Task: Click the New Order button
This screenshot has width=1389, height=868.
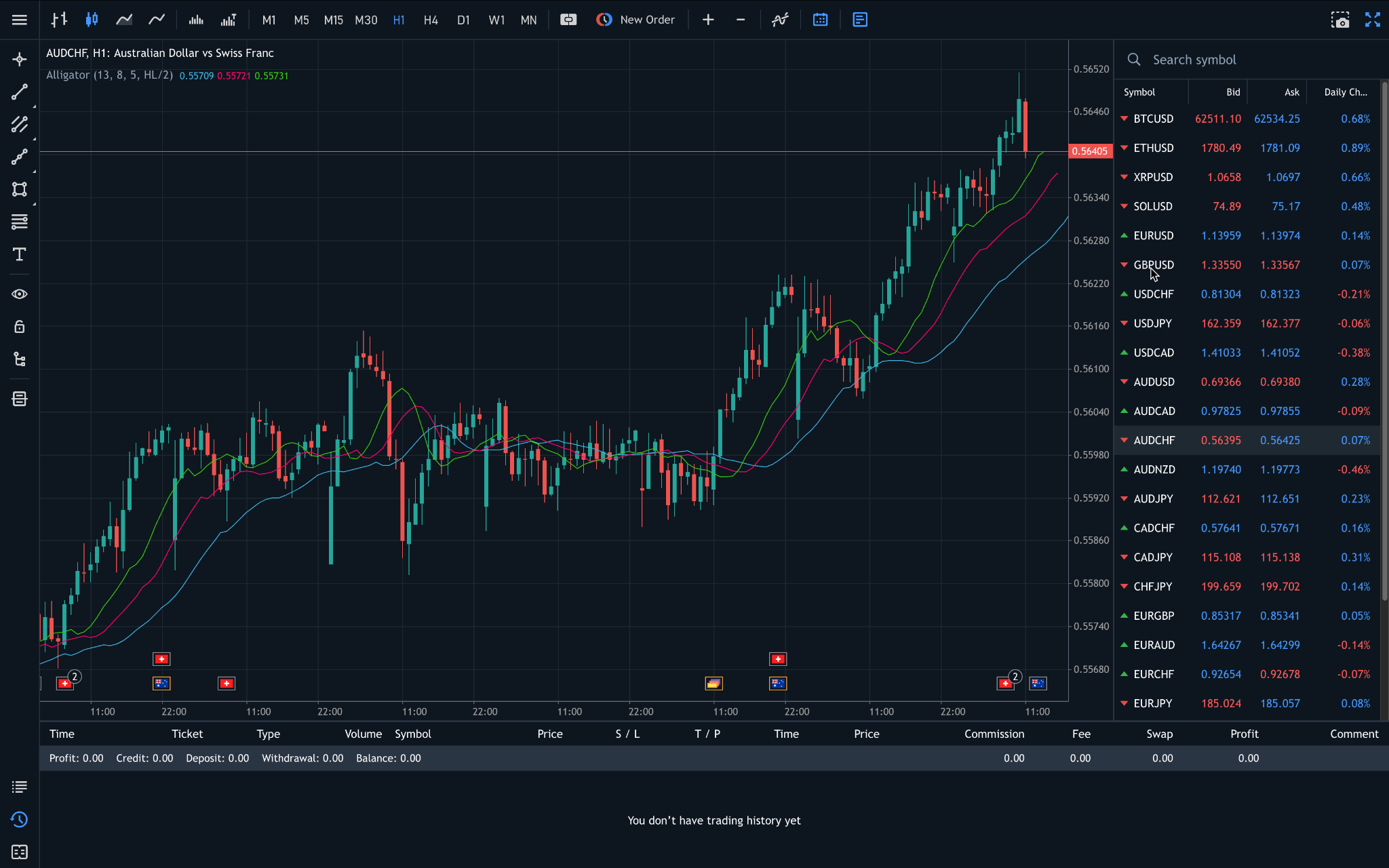Action: [635, 20]
